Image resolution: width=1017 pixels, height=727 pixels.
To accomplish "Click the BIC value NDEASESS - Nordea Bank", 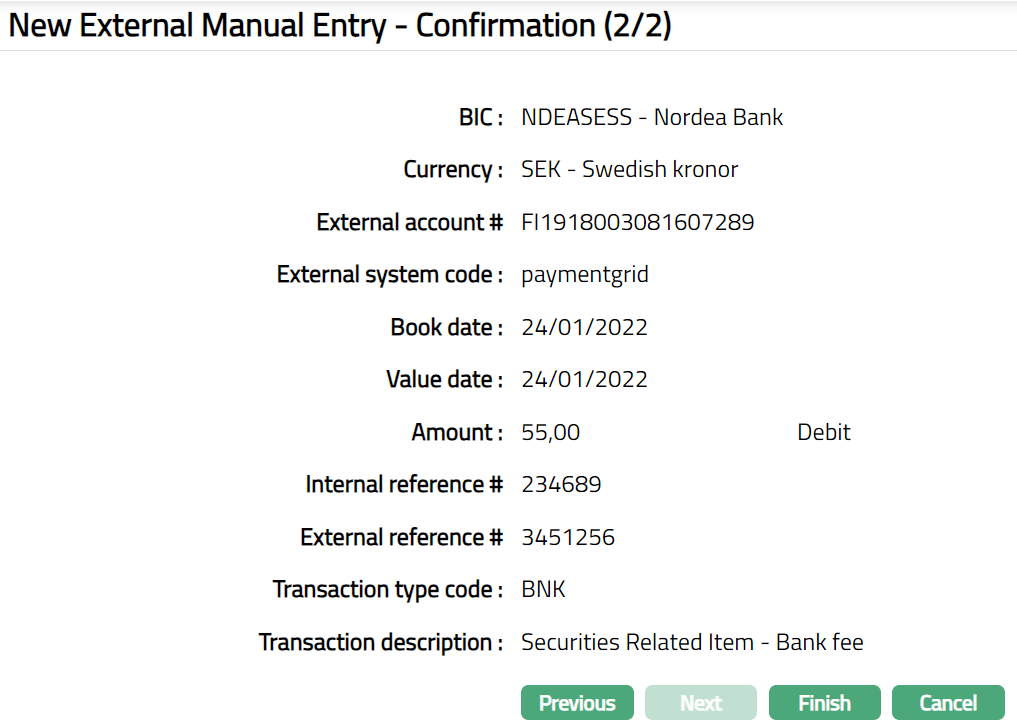I will click(652, 117).
